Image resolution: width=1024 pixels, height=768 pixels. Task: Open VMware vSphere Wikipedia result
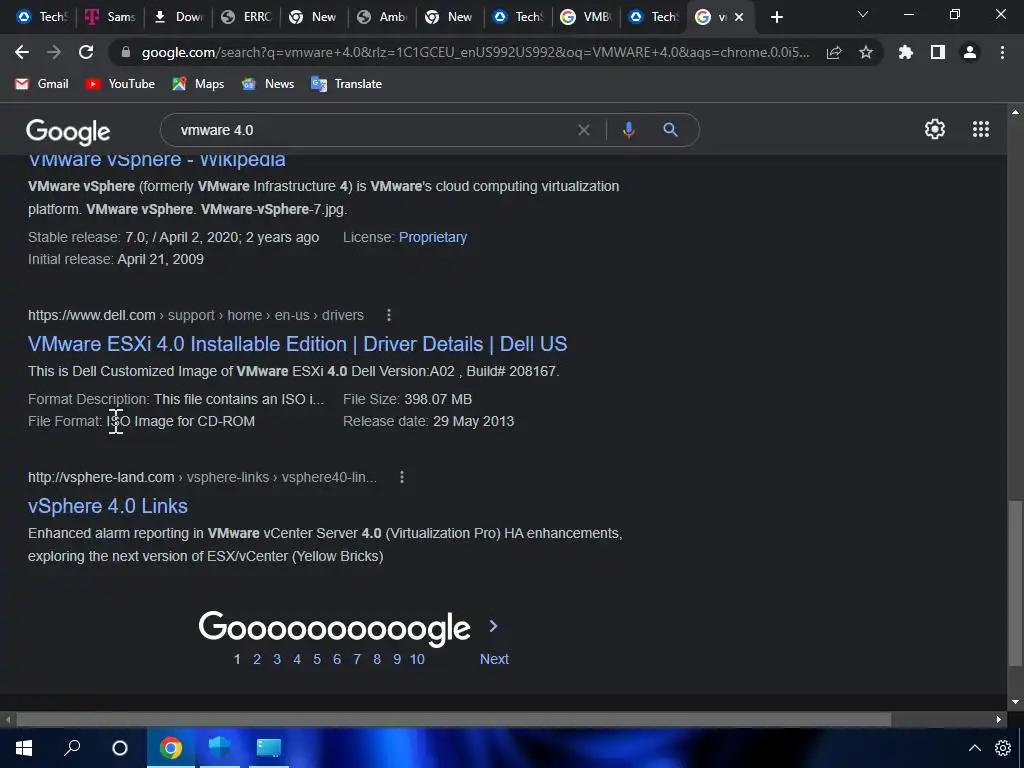[157, 159]
